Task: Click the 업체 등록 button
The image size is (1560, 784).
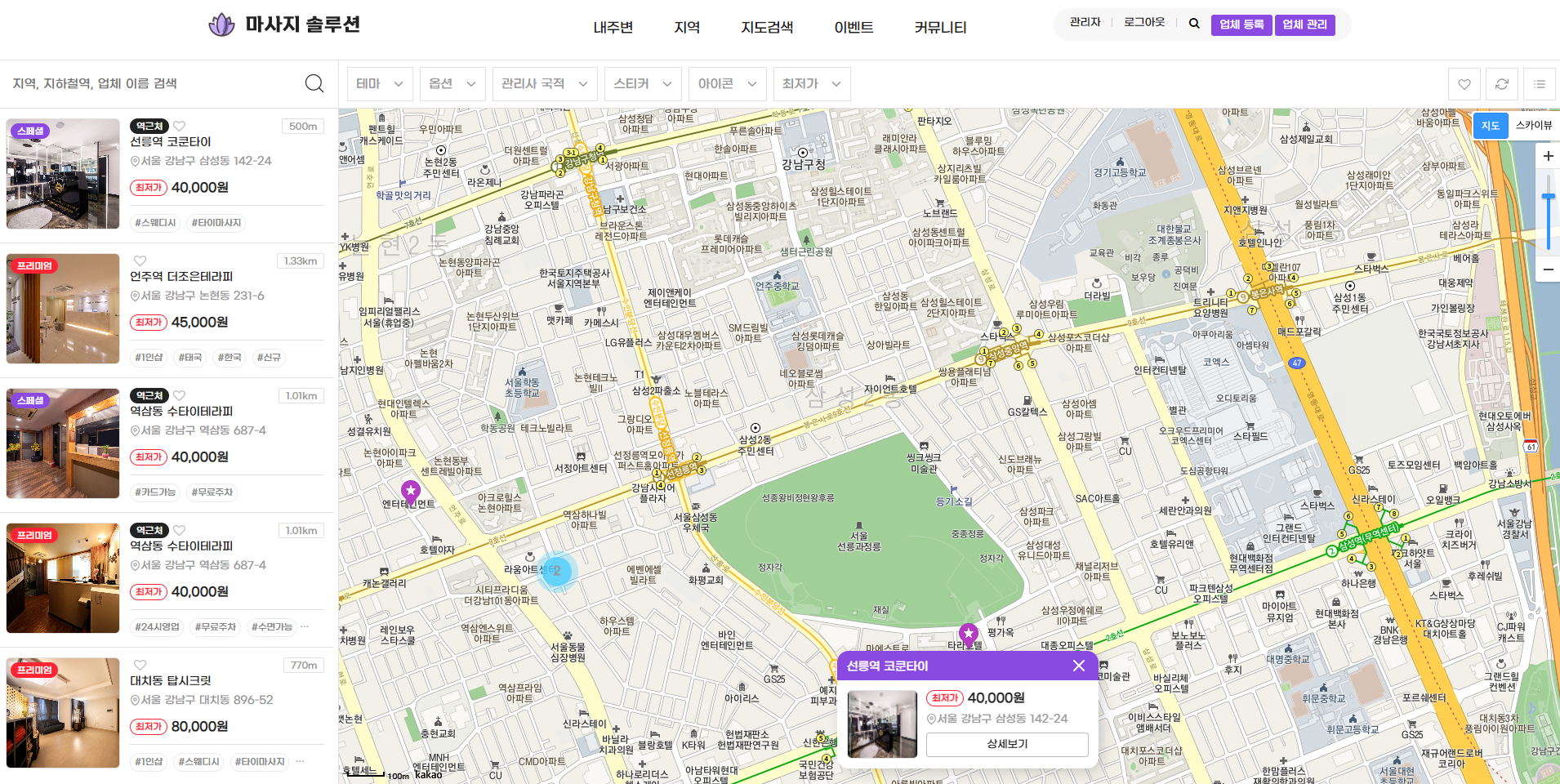Action: click(1241, 24)
